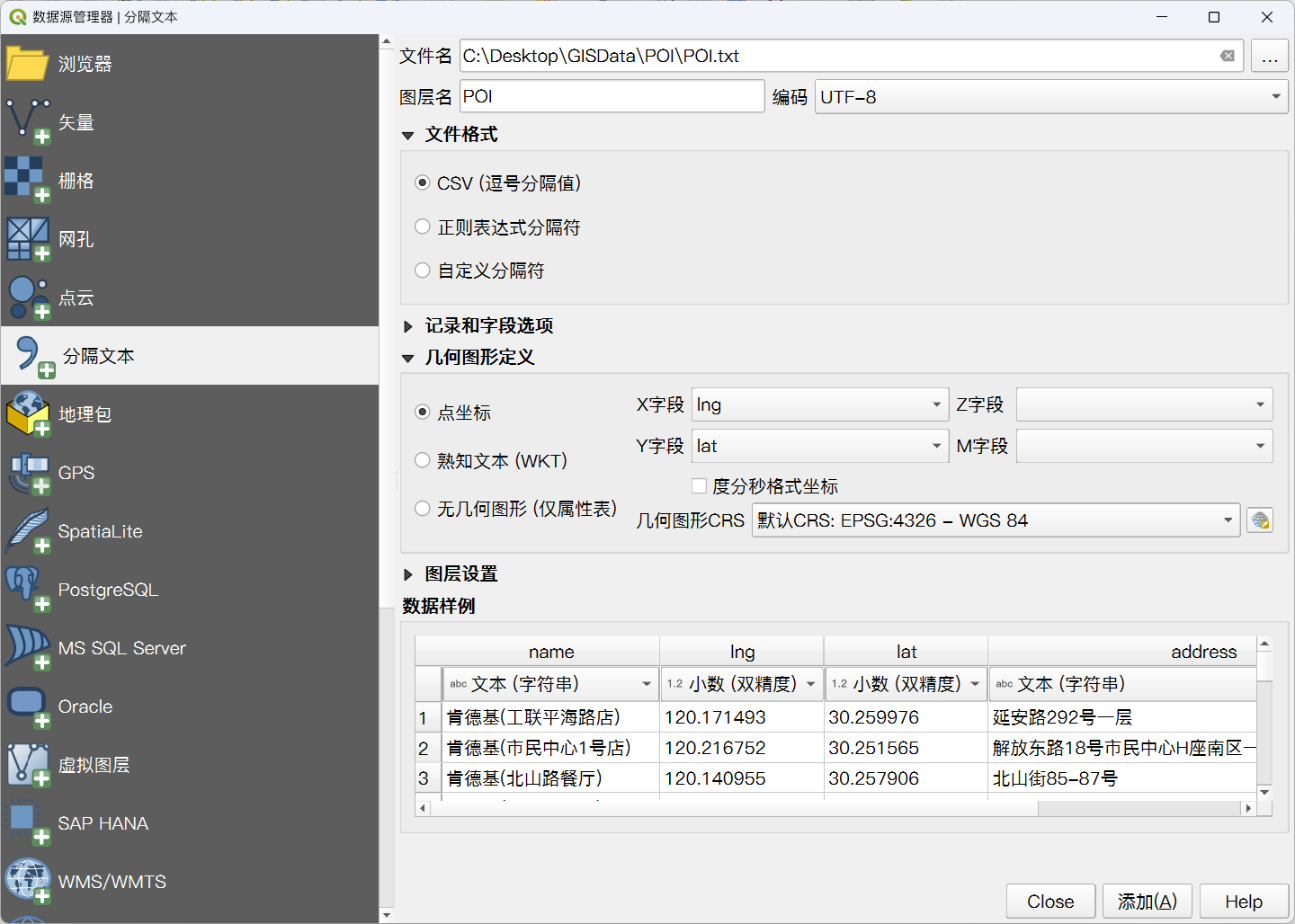Open the X字段 lng dropdown
This screenshot has width=1295, height=924.
[820, 405]
